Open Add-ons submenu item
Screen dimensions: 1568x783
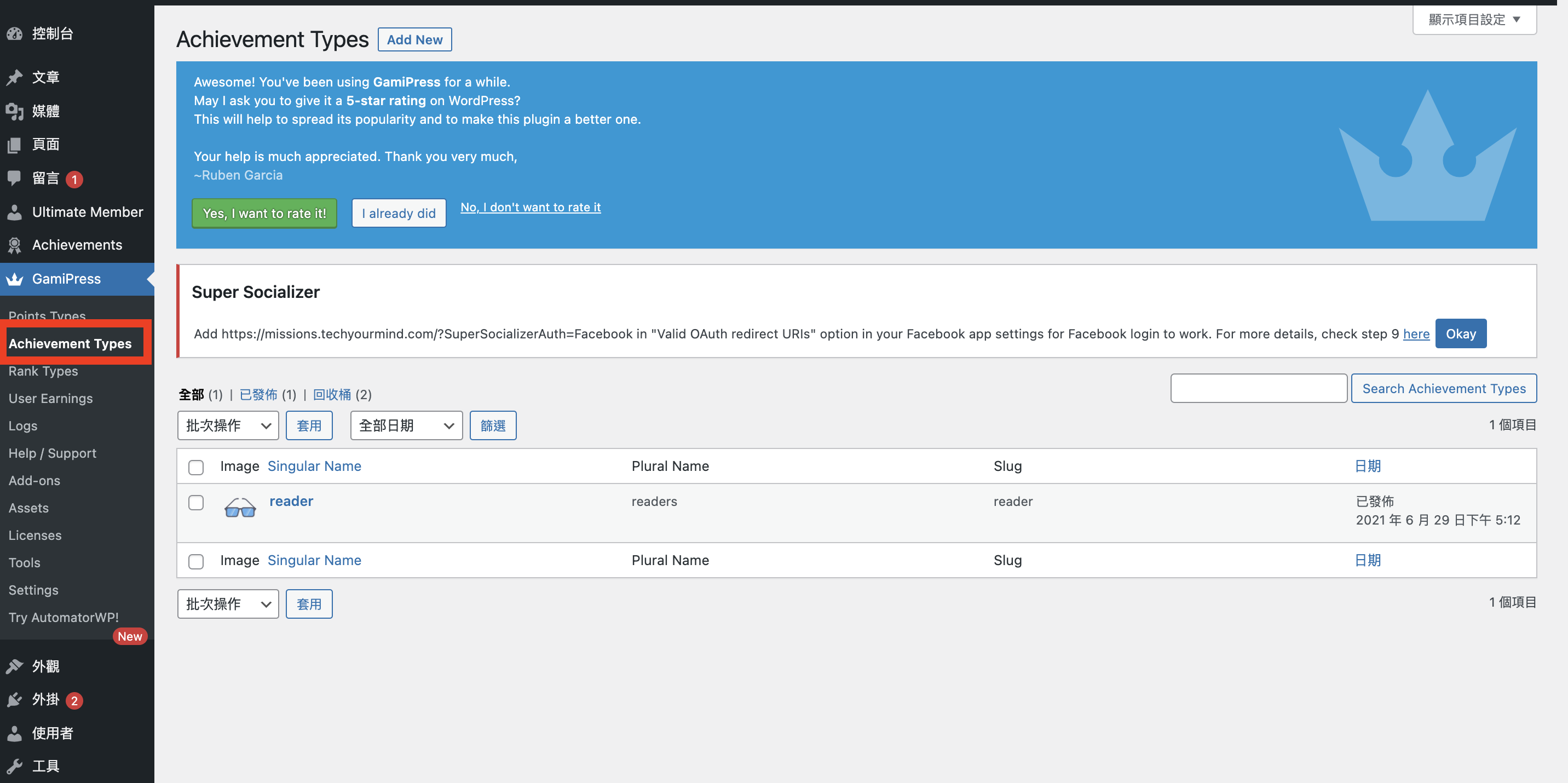[34, 480]
